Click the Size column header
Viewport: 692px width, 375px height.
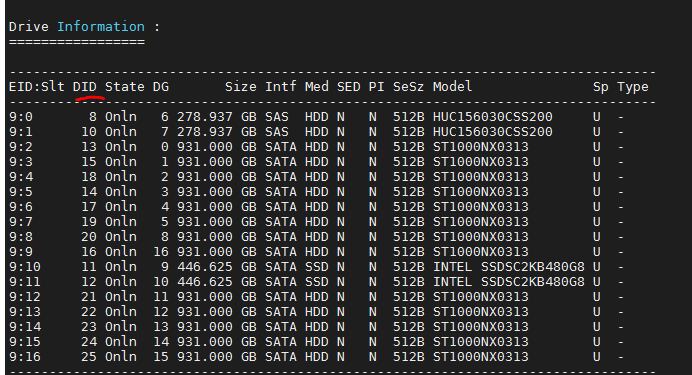pyautogui.click(x=241, y=86)
